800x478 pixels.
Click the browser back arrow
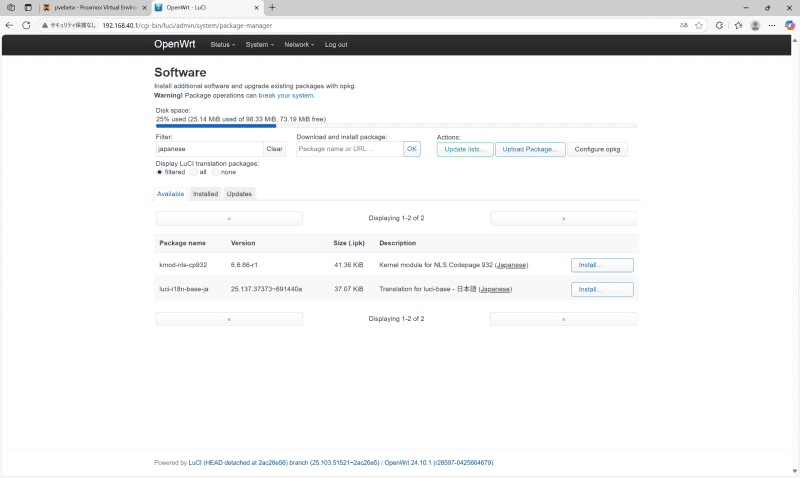pyautogui.click(x=10, y=25)
